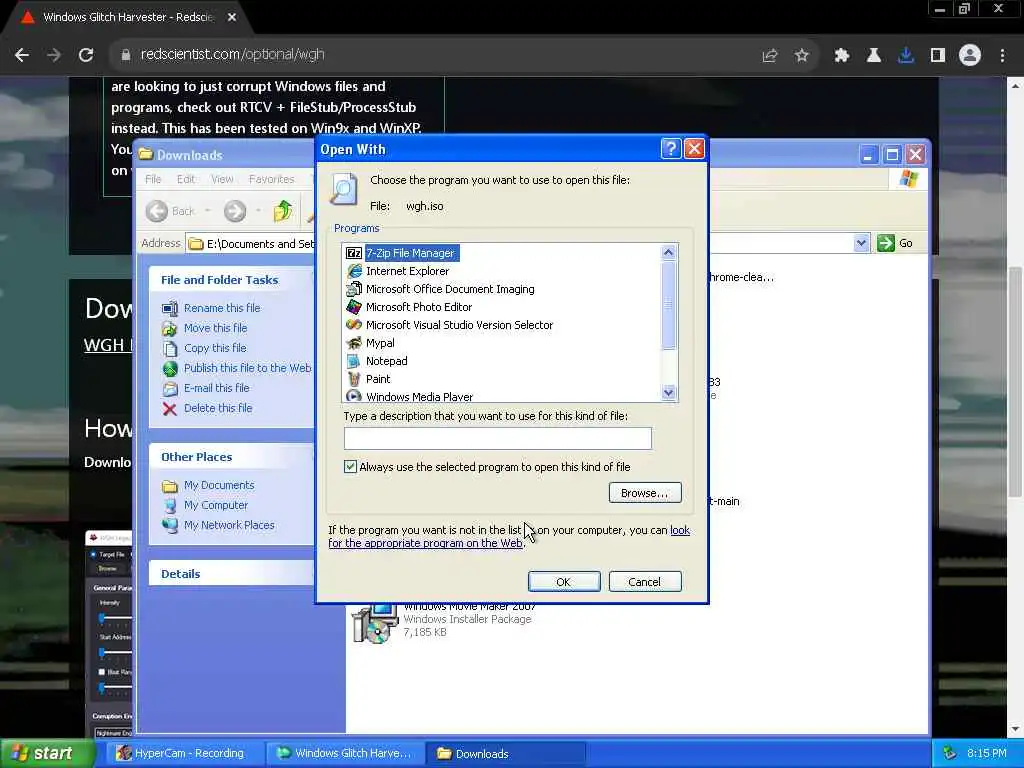
Task: Click Publish this file to the Web
Action: [x=248, y=368]
